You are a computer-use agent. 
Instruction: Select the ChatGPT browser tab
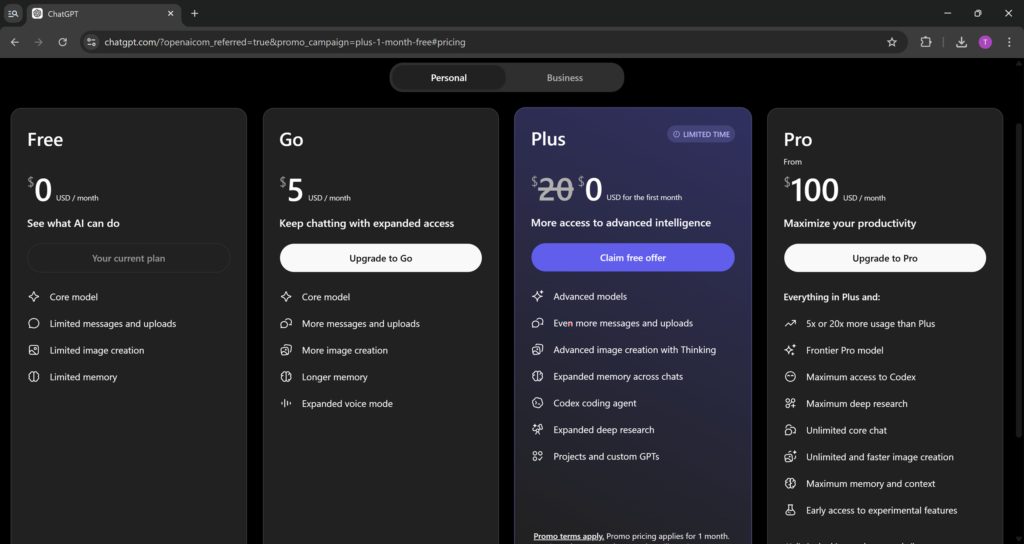click(x=104, y=13)
